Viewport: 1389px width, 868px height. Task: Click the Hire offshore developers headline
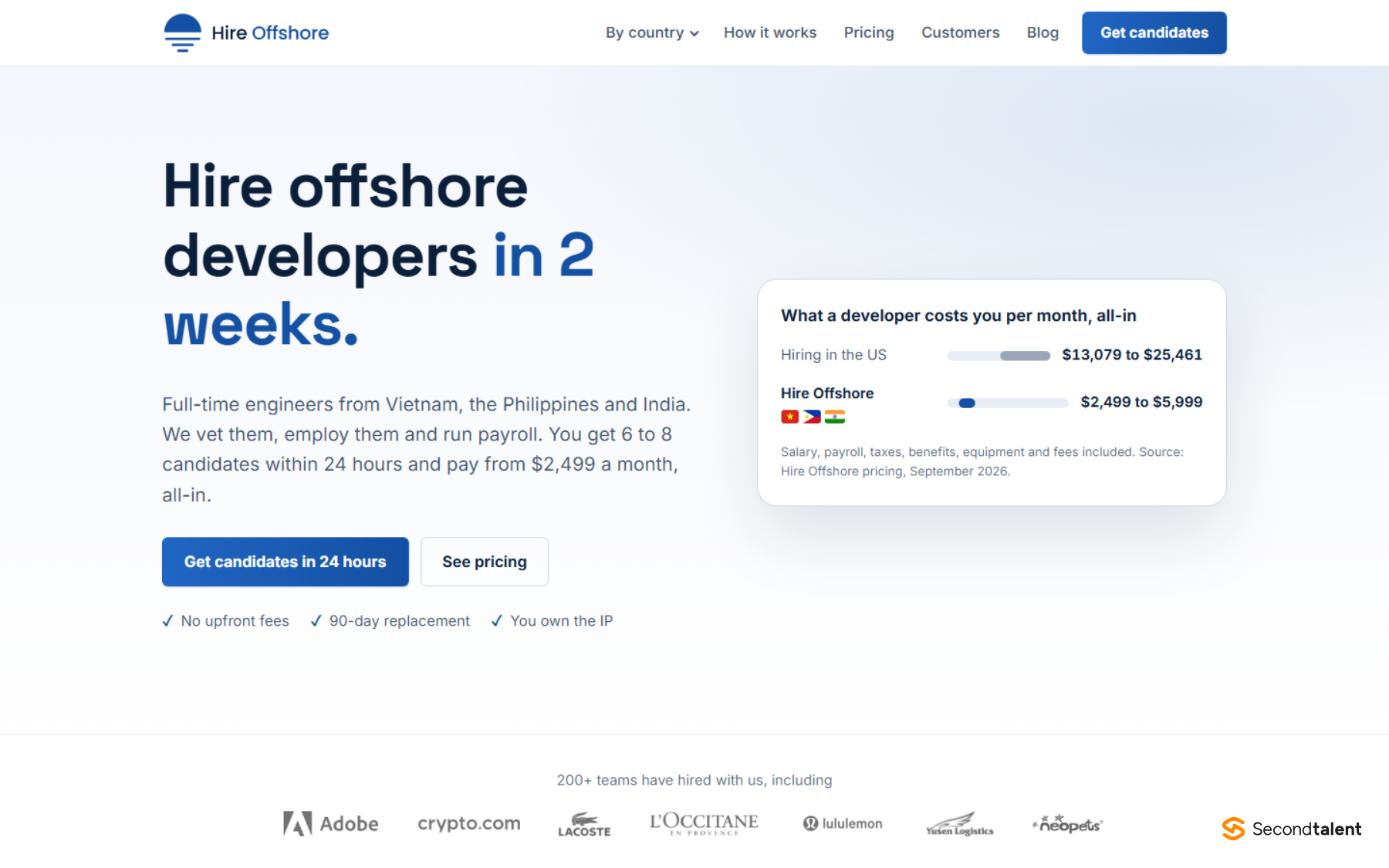click(379, 255)
